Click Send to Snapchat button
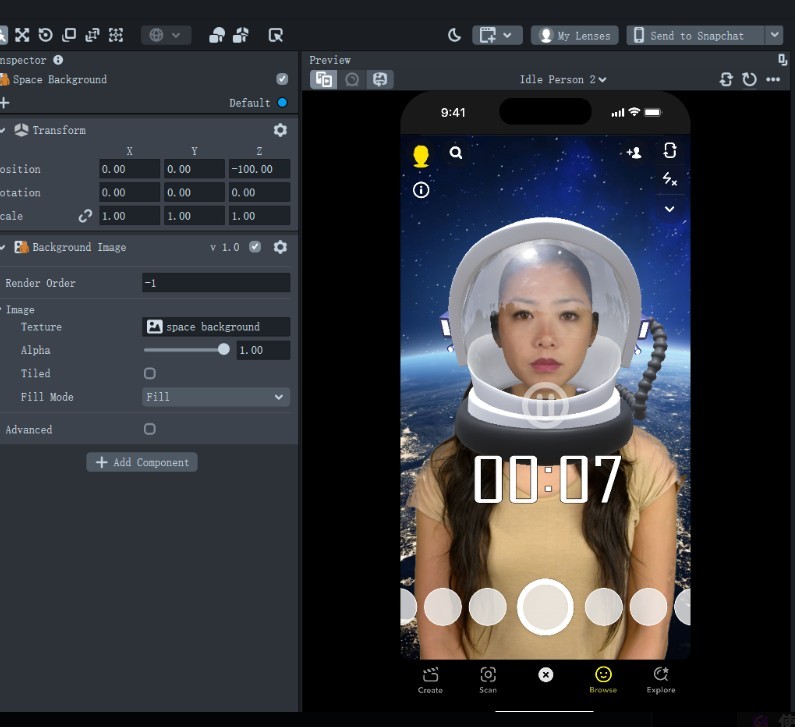 click(695, 35)
